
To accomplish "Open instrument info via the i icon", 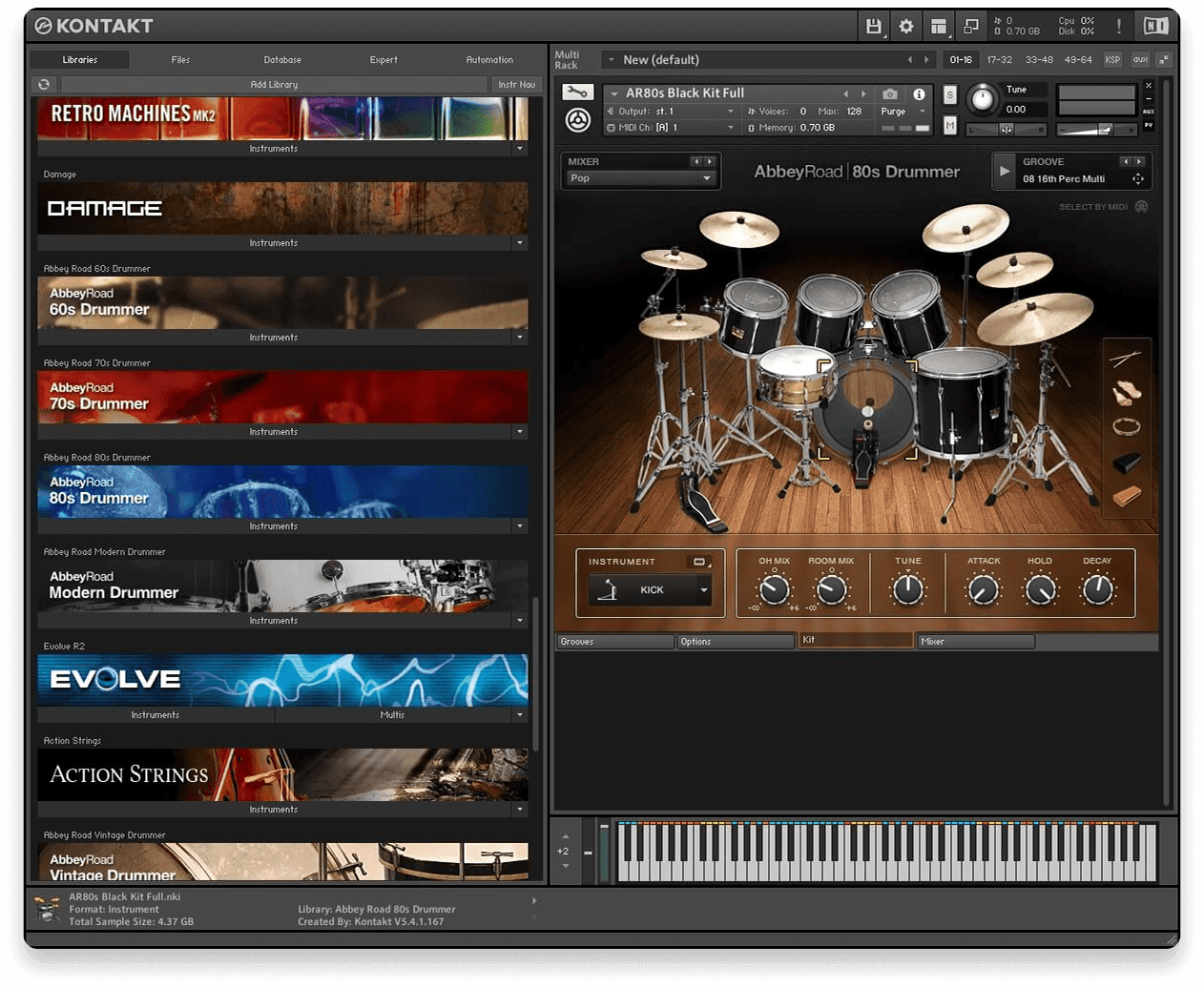I will [x=921, y=93].
